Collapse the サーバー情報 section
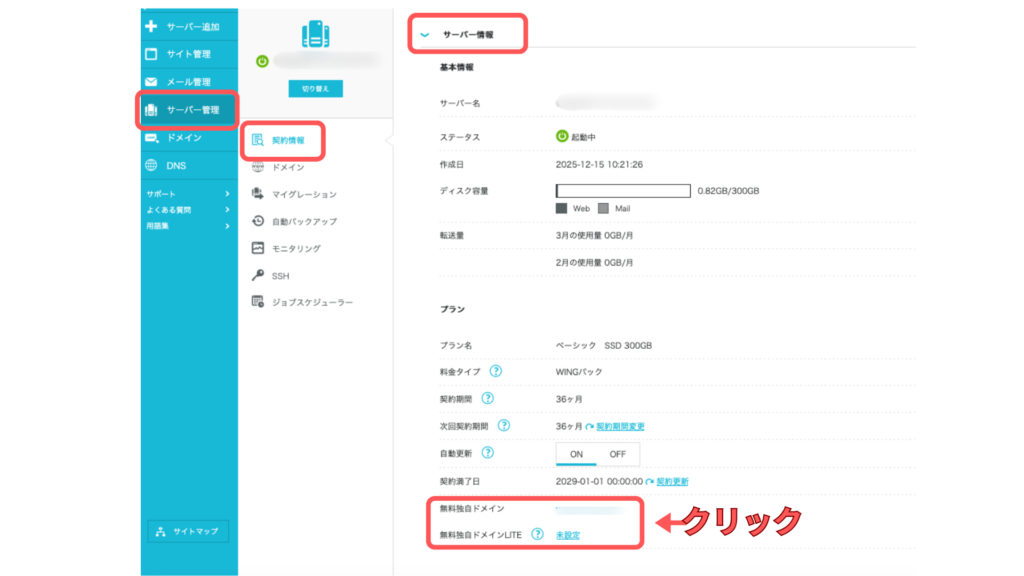Image resolution: width=1024 pixels, height=576 pixels. (425, 34)
